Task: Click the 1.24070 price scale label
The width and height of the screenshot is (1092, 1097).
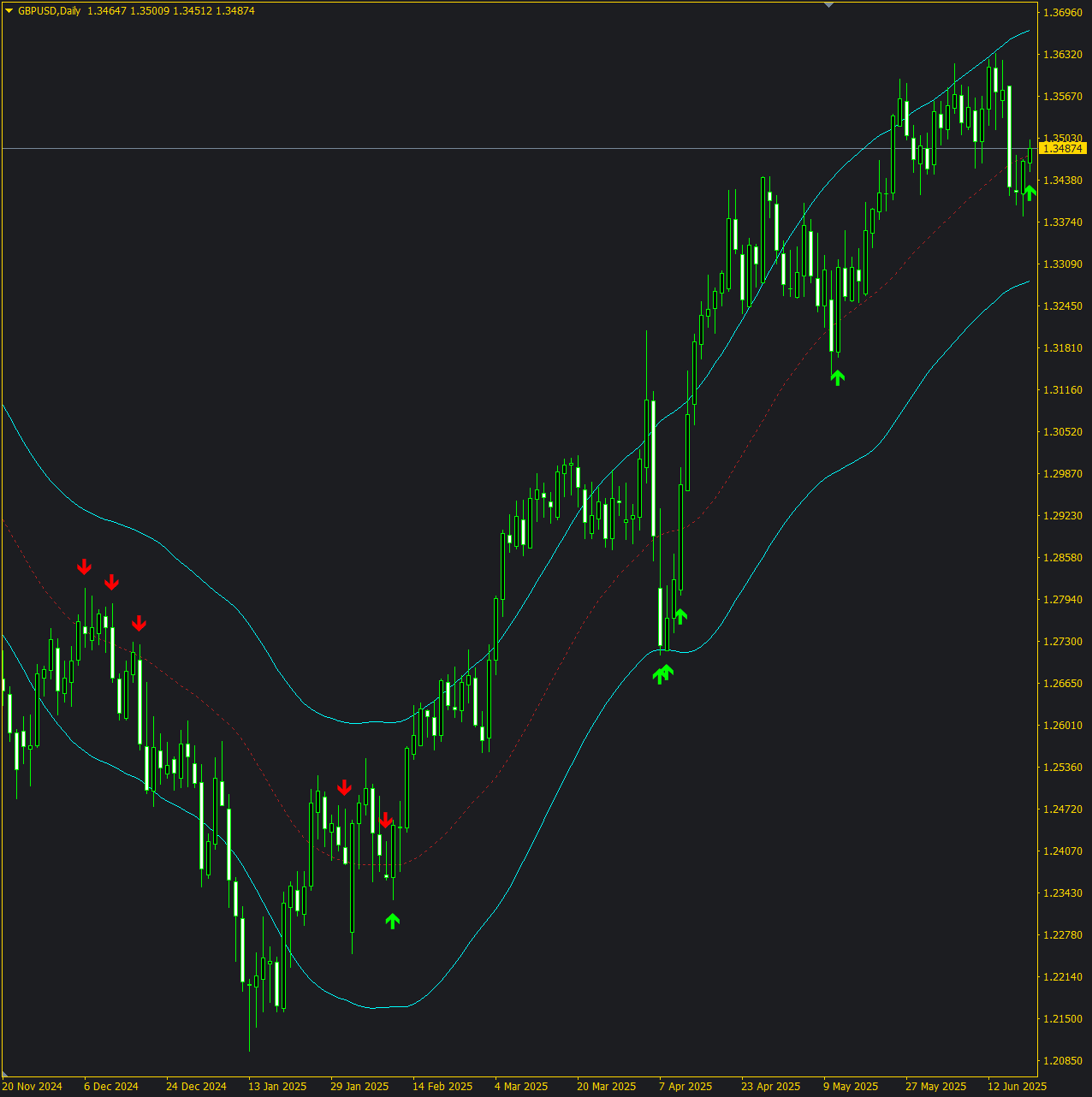Action: [x=1064, y=851]
